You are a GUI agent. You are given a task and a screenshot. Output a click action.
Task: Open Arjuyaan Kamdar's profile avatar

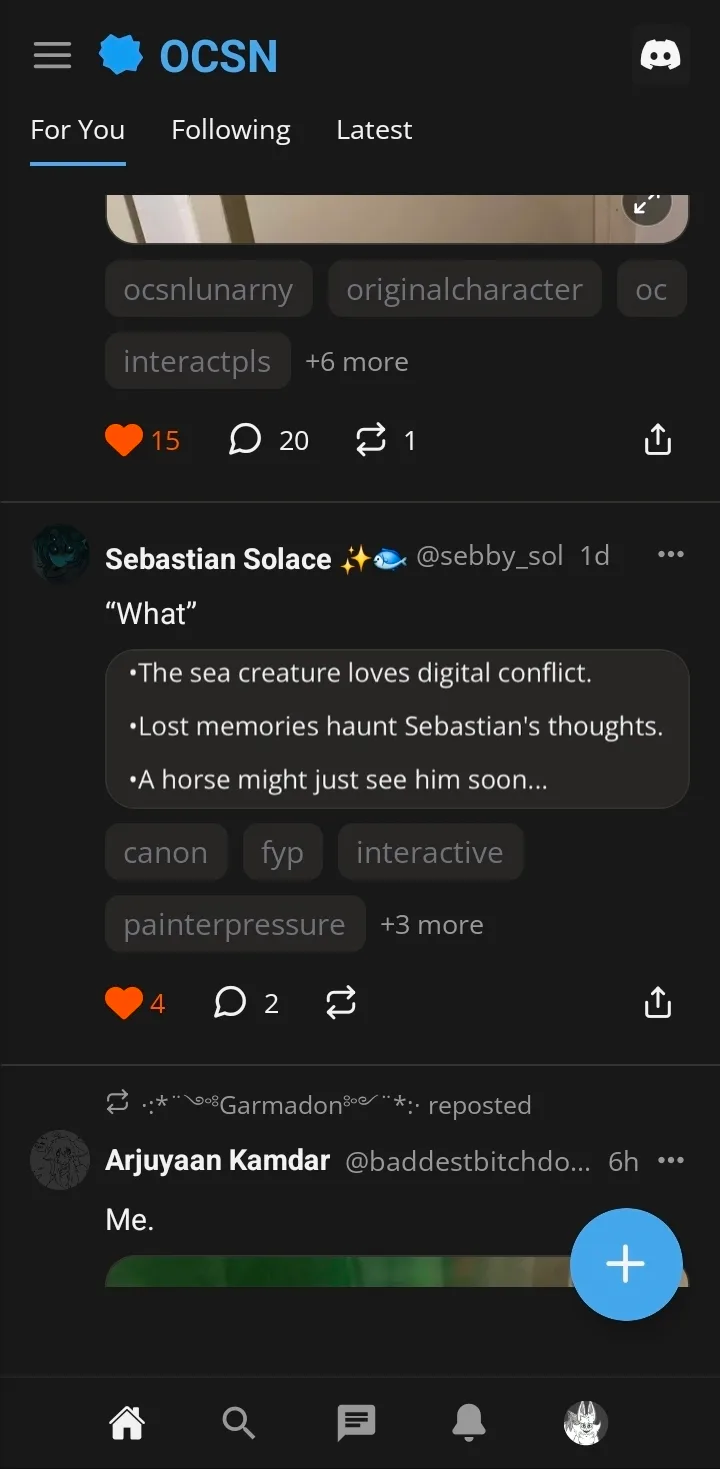(61, 1160)
